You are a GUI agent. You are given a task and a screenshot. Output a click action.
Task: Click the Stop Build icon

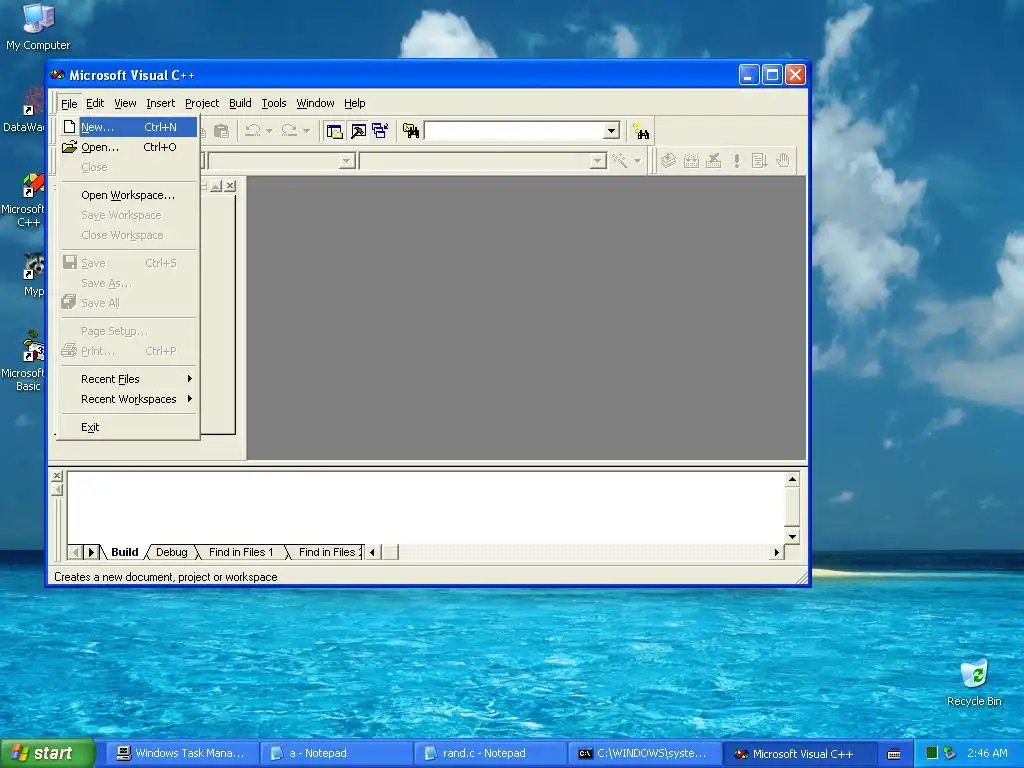coord(714,161)
